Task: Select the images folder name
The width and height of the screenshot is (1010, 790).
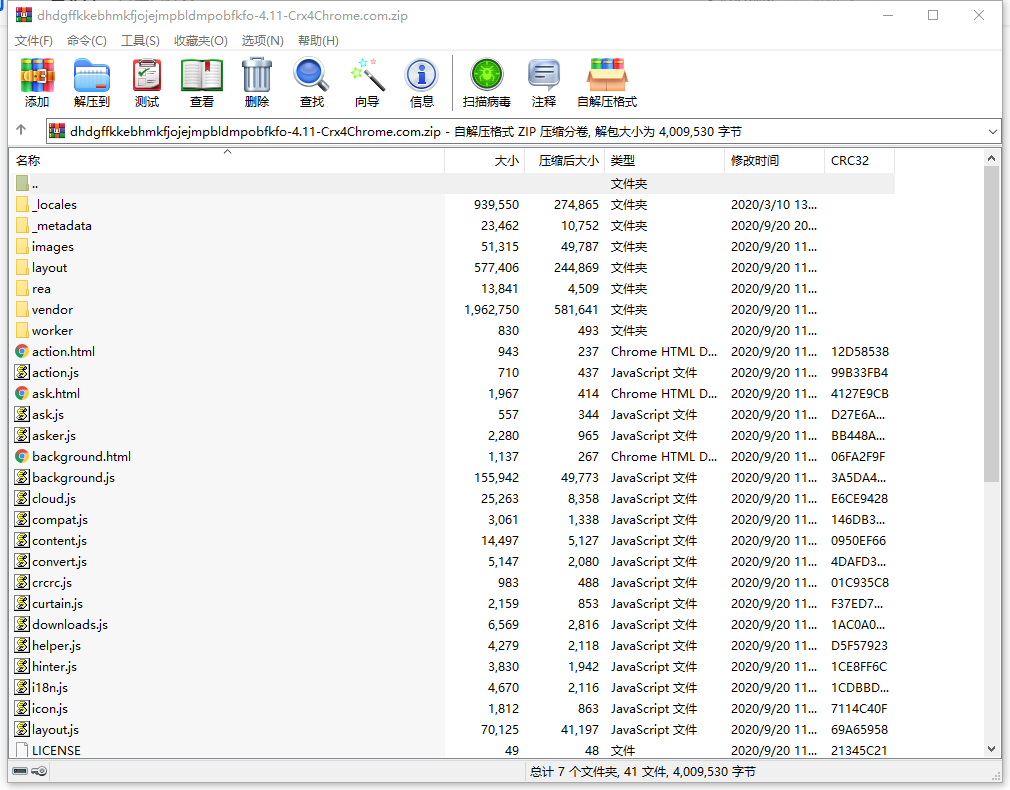Action: 53,247
